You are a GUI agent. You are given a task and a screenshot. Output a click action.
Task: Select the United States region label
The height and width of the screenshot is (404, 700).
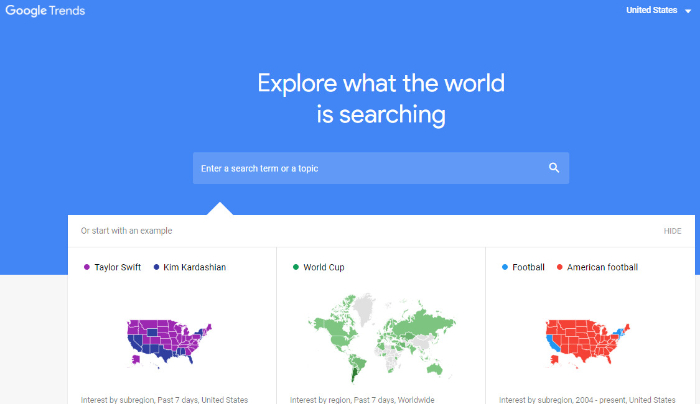tap(651, 10)
